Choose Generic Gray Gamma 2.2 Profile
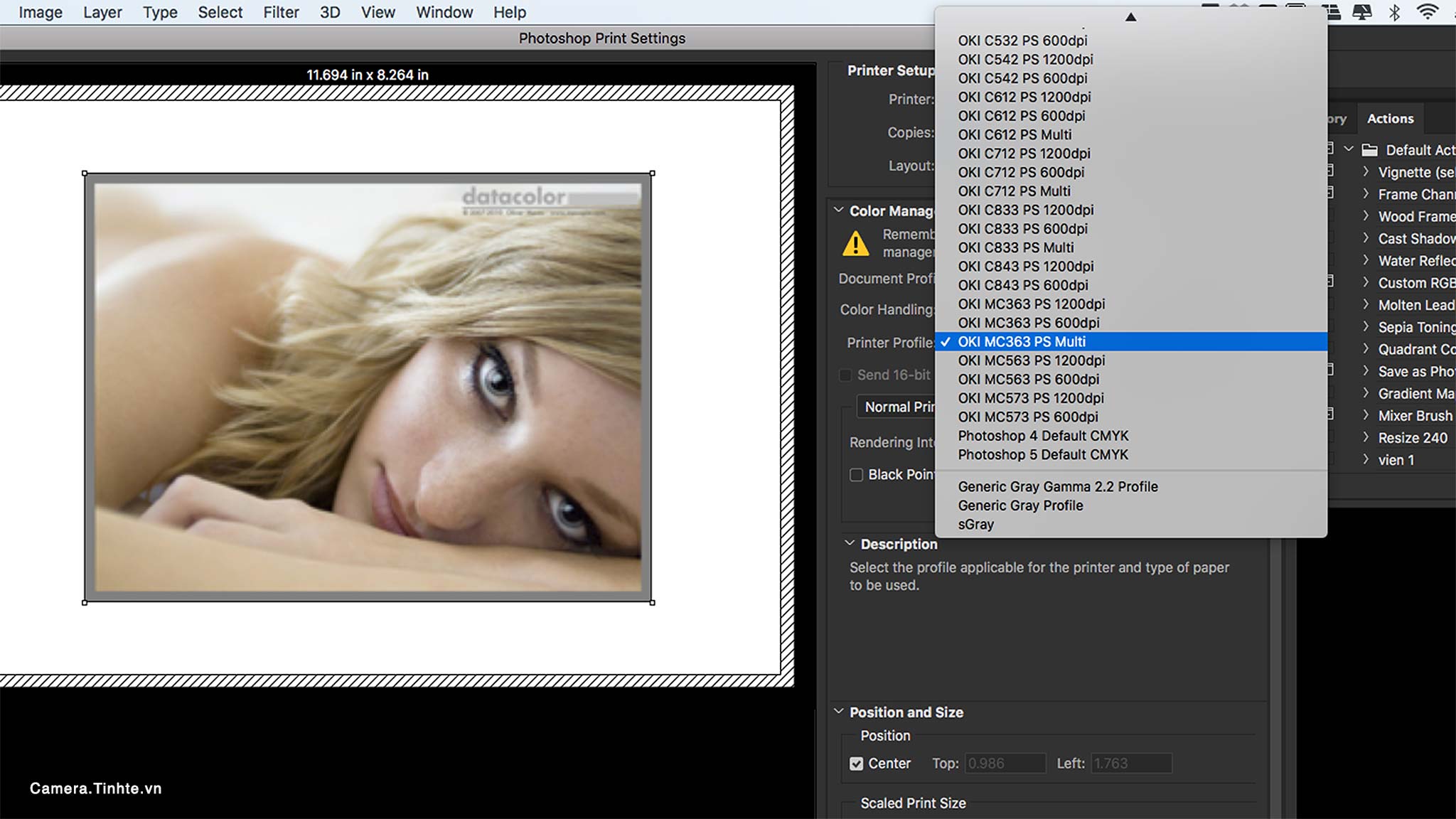 1131,487
